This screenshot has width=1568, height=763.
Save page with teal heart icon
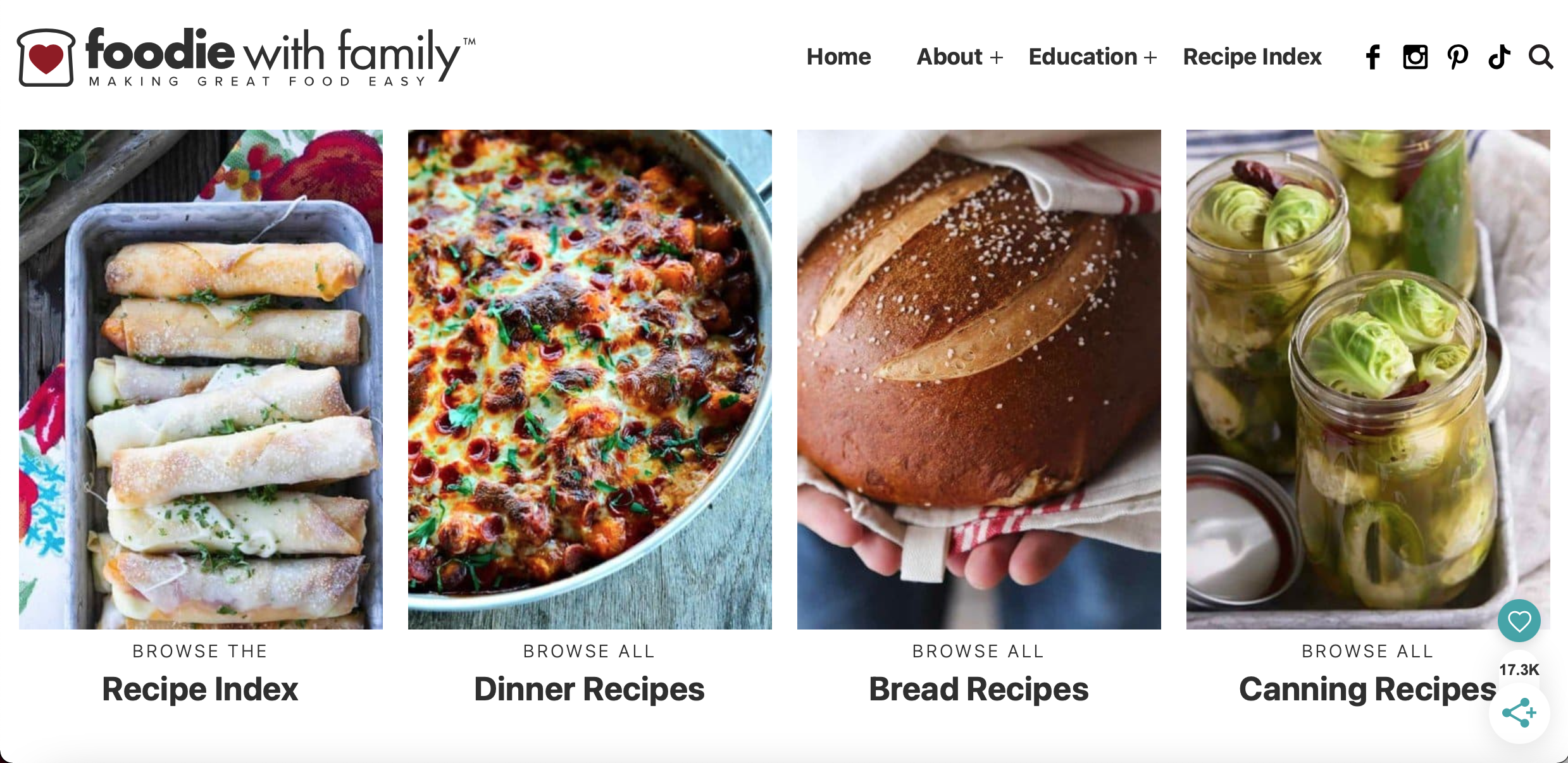pos(1519,621)
